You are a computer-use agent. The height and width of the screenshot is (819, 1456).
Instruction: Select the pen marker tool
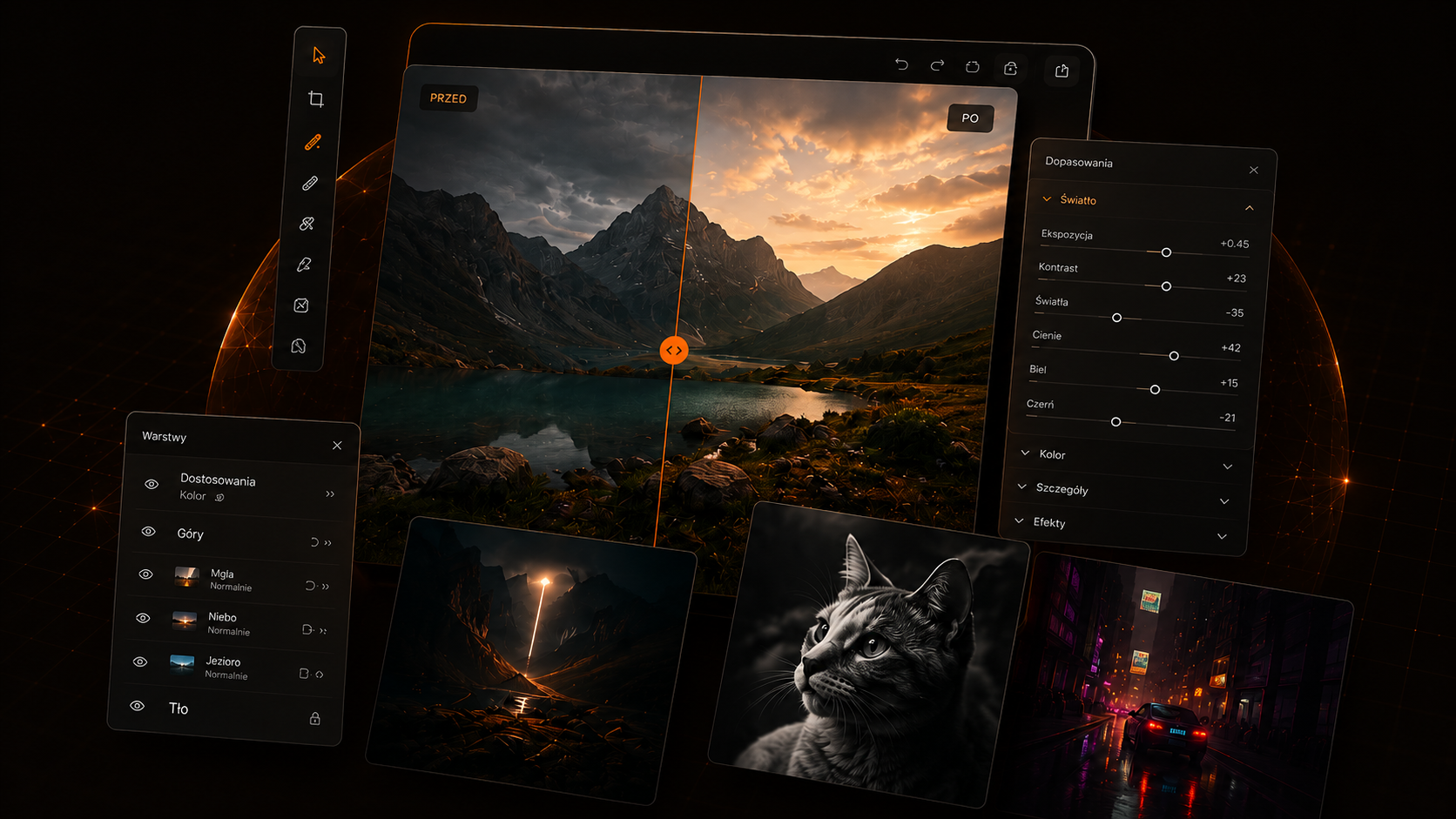[x=304, y=265]
